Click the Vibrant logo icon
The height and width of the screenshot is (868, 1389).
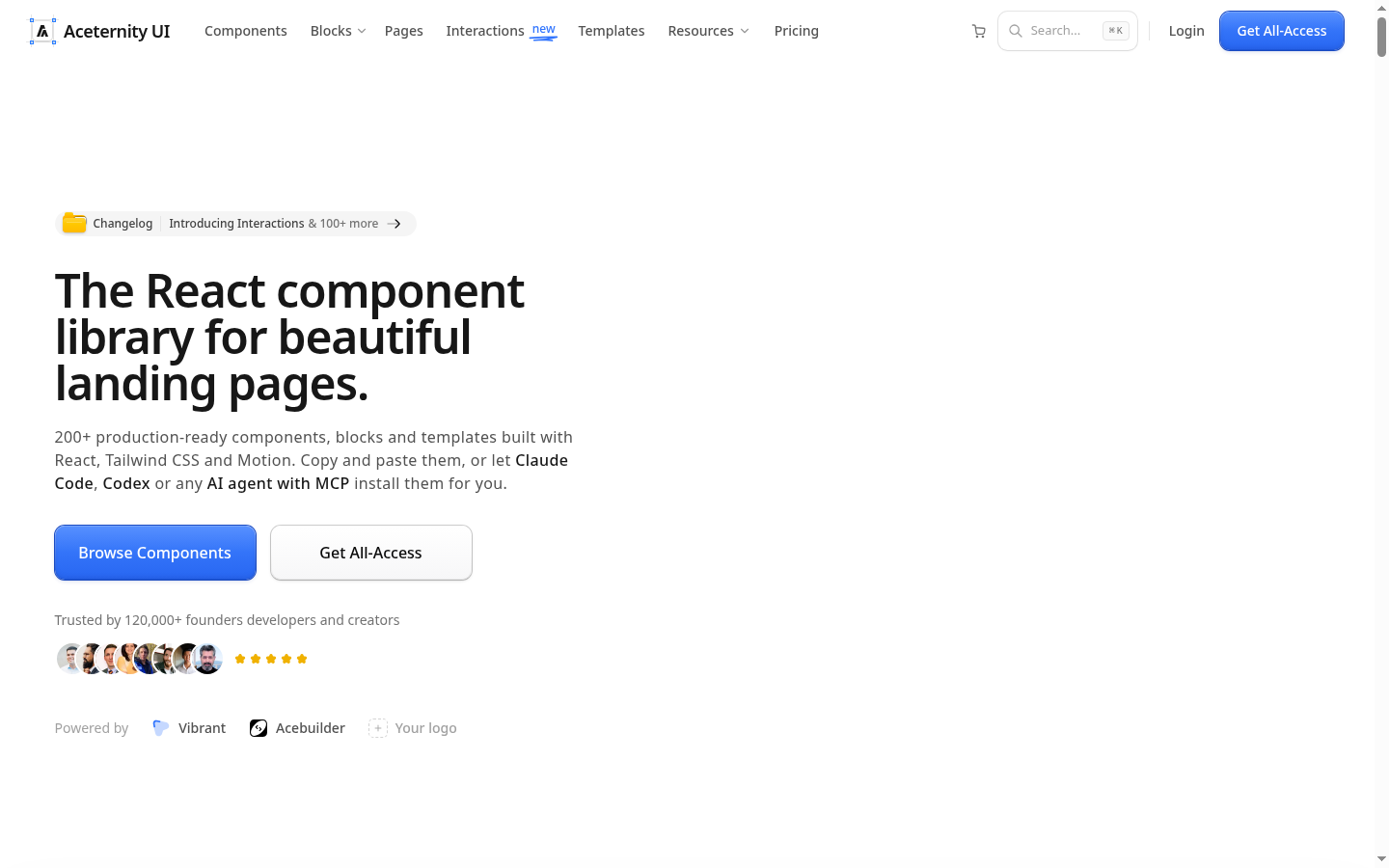pyautogui.click(x=161, y=728)
